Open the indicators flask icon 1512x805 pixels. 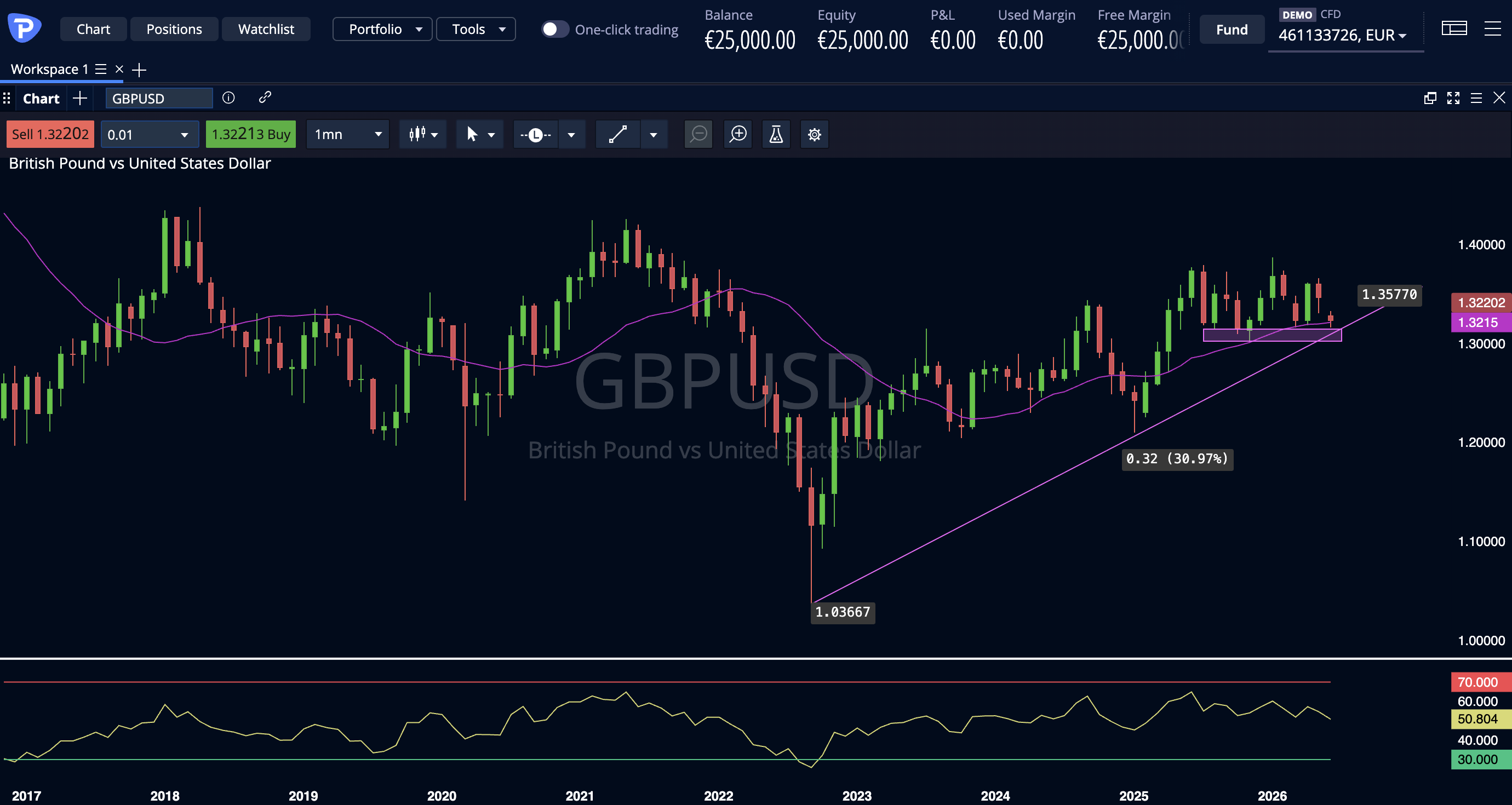(x=776, y=134)
